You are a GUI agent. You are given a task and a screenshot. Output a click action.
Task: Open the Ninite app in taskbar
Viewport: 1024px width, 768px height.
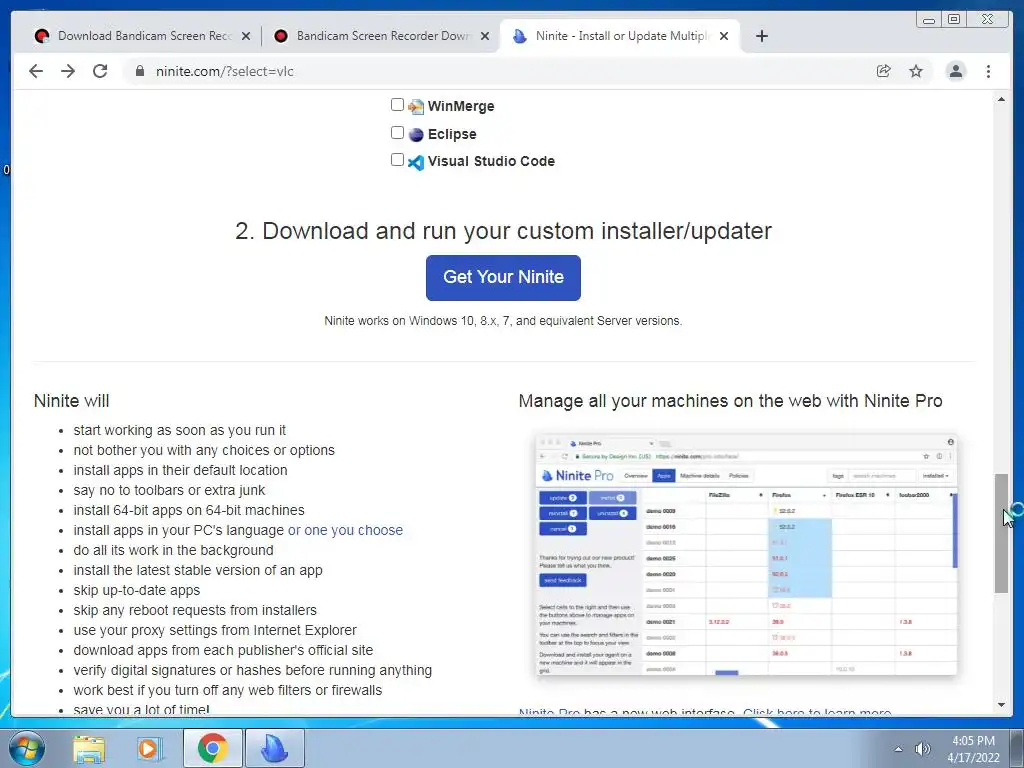click(274, 748)
